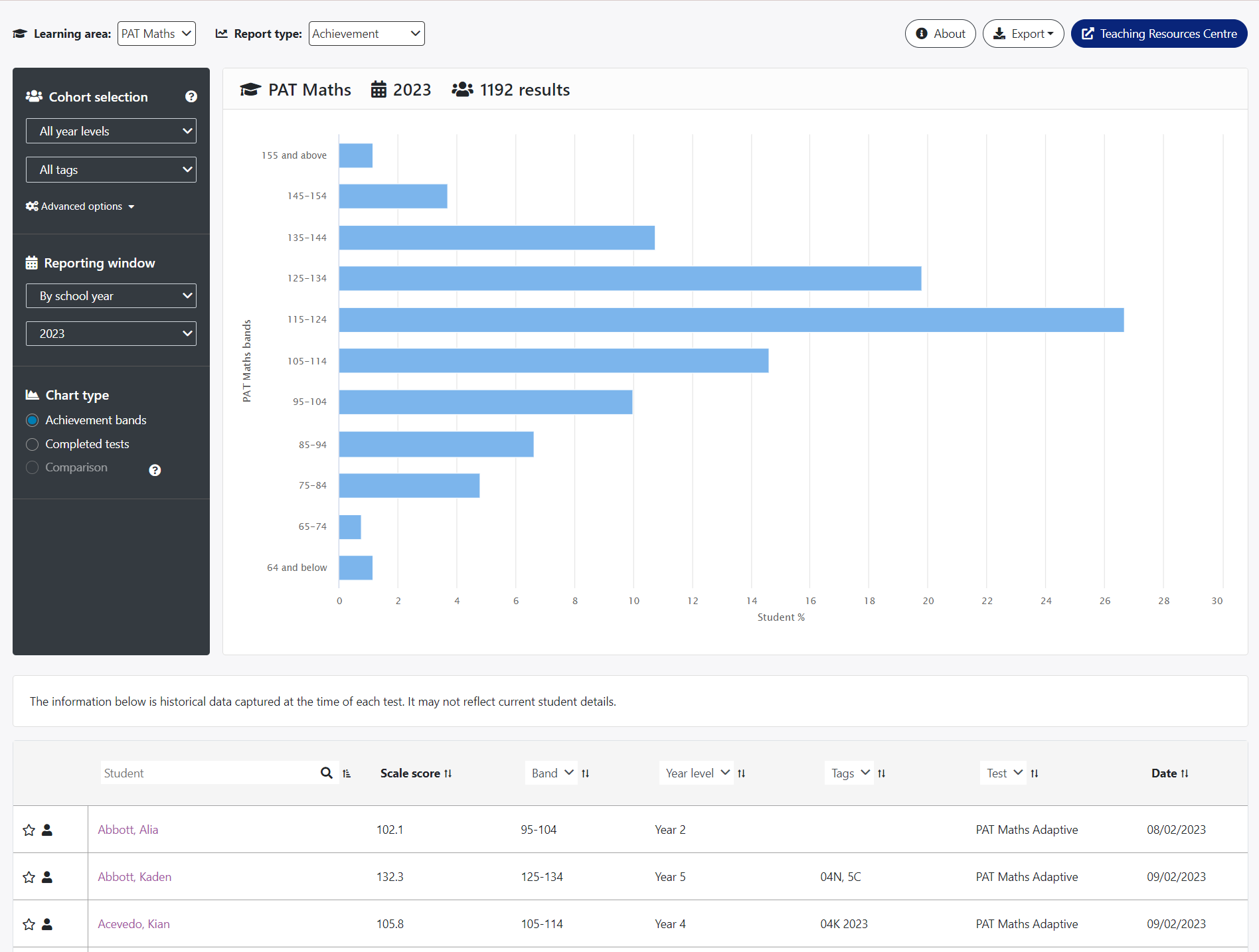Click tags cell 04N, 5C
The width and height of the screenshot is (1259, 952).
pyautogui.click(x=841, y=877)
